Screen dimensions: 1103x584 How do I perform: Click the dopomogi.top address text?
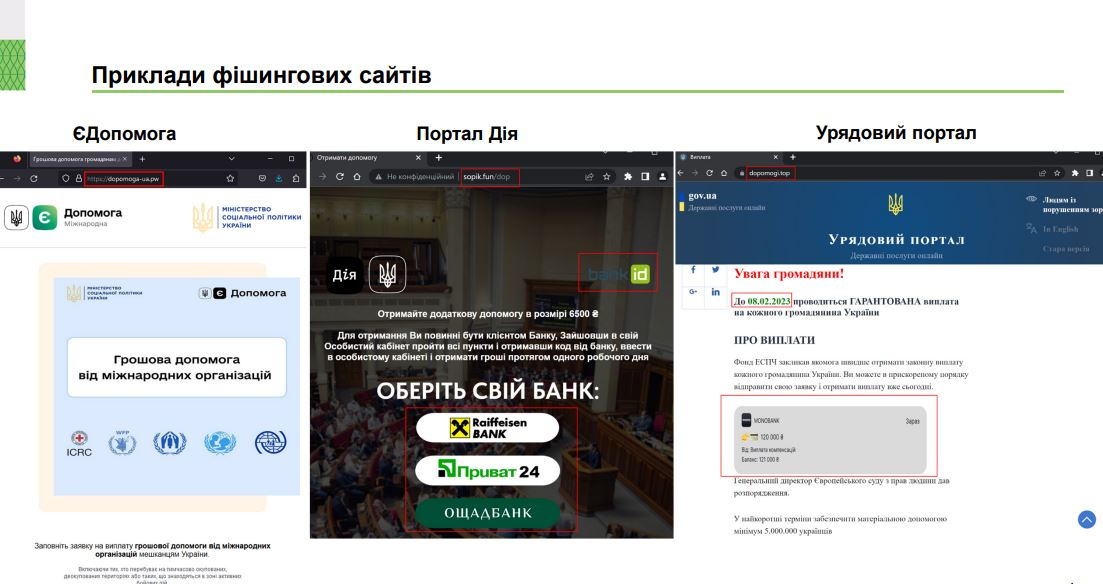click(770, 173)
